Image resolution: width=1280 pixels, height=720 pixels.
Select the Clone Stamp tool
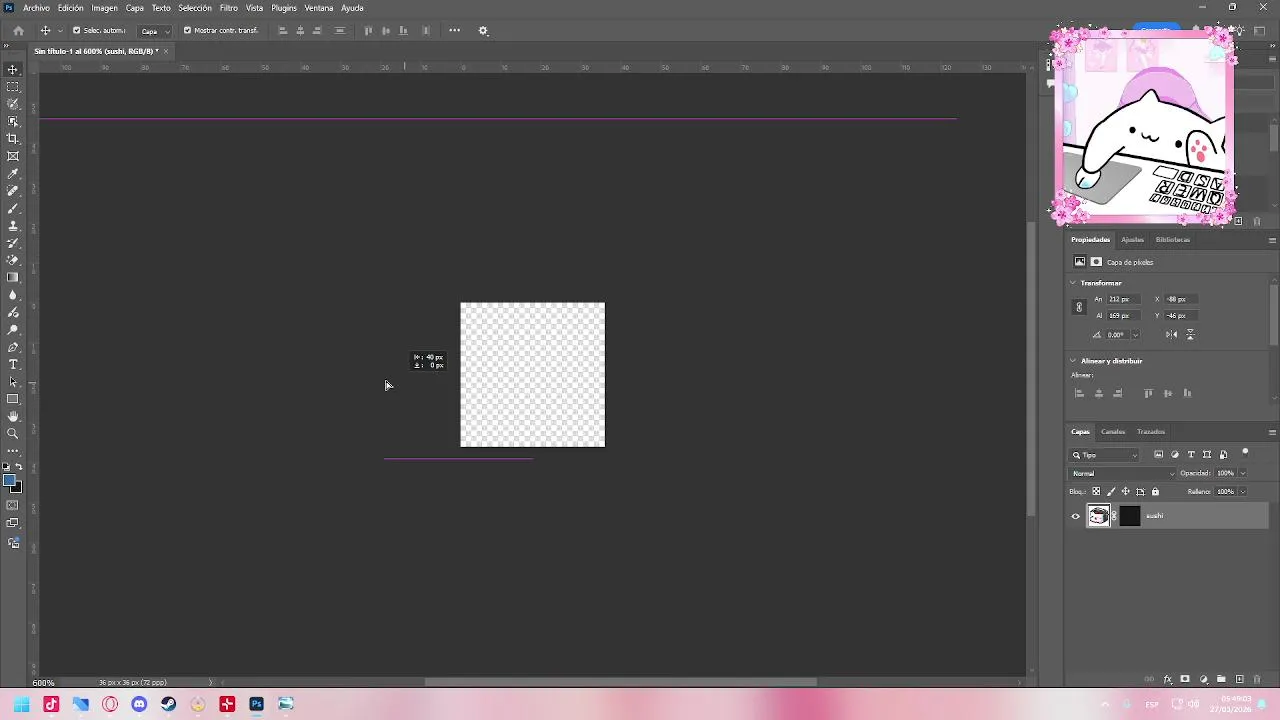(13, 226)
